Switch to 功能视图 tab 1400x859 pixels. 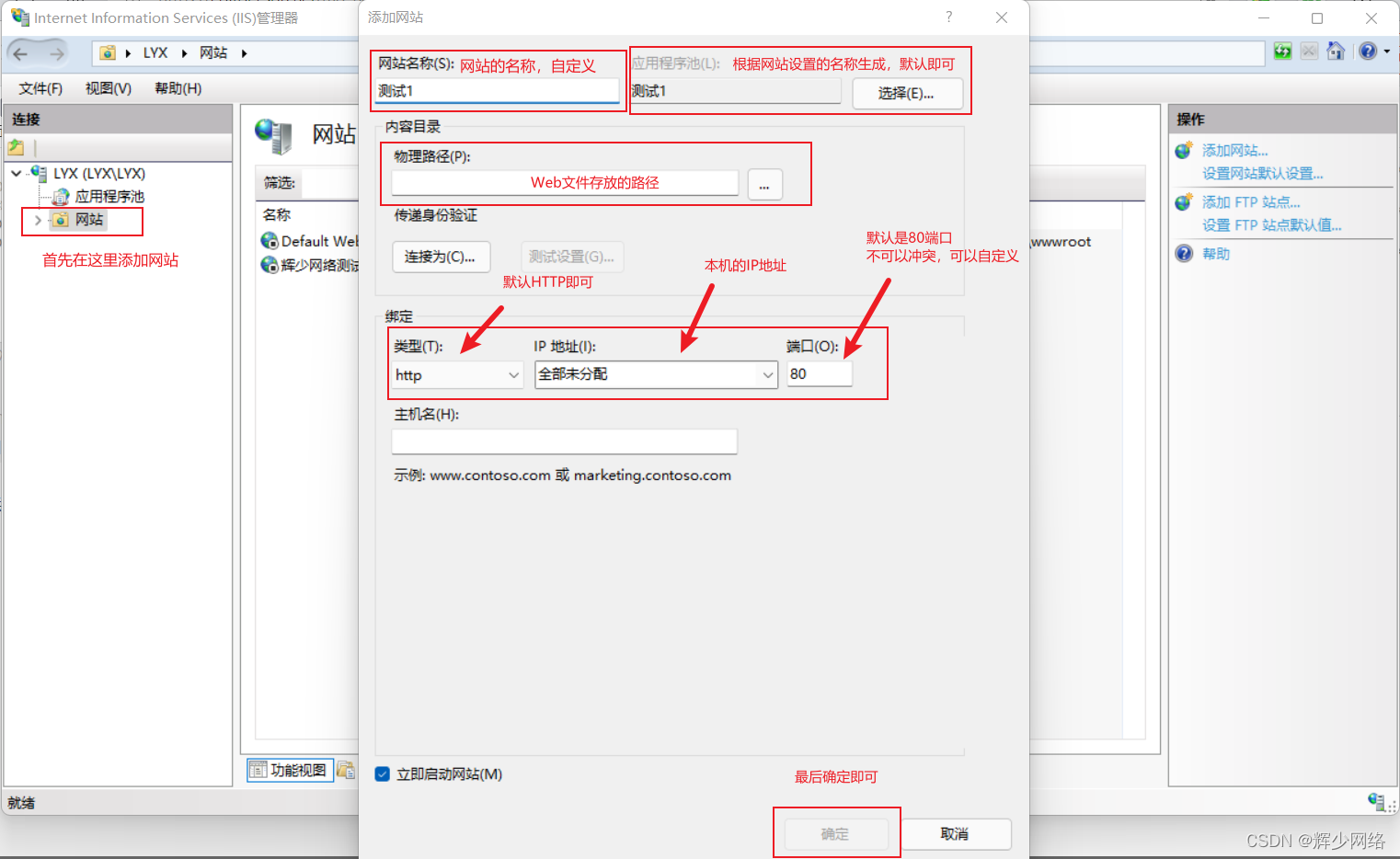tap(290, 770)
